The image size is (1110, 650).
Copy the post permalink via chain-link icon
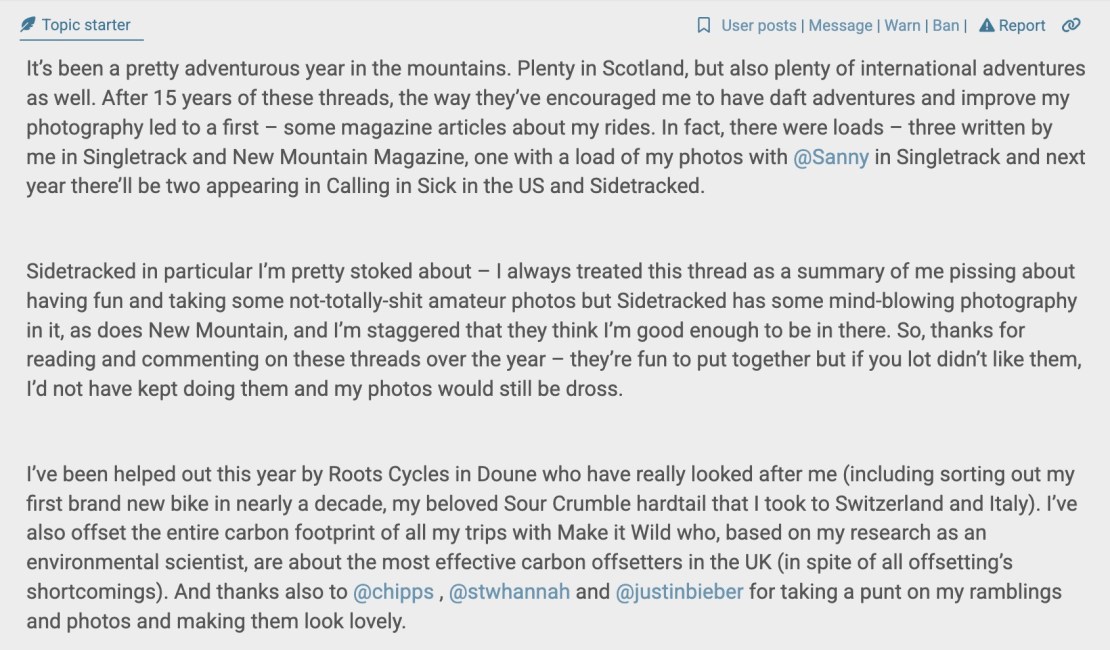pyautogui.click(x=1071, y=25)
